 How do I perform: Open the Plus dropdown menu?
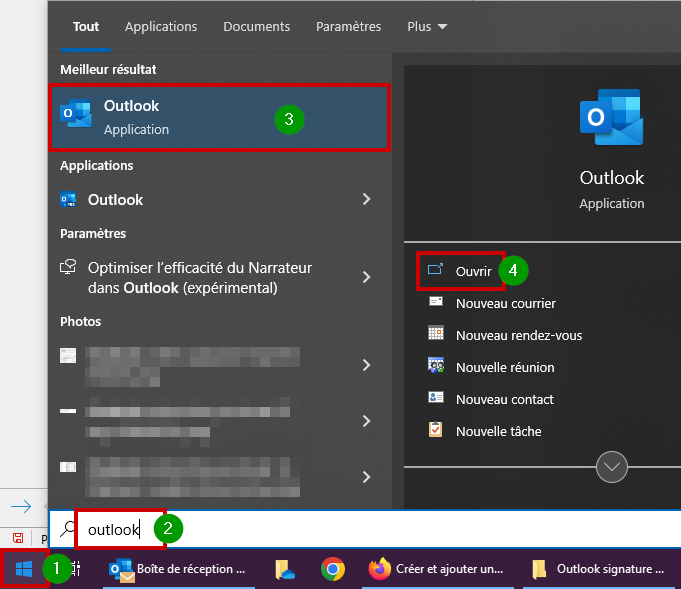[x=427, y=26]
